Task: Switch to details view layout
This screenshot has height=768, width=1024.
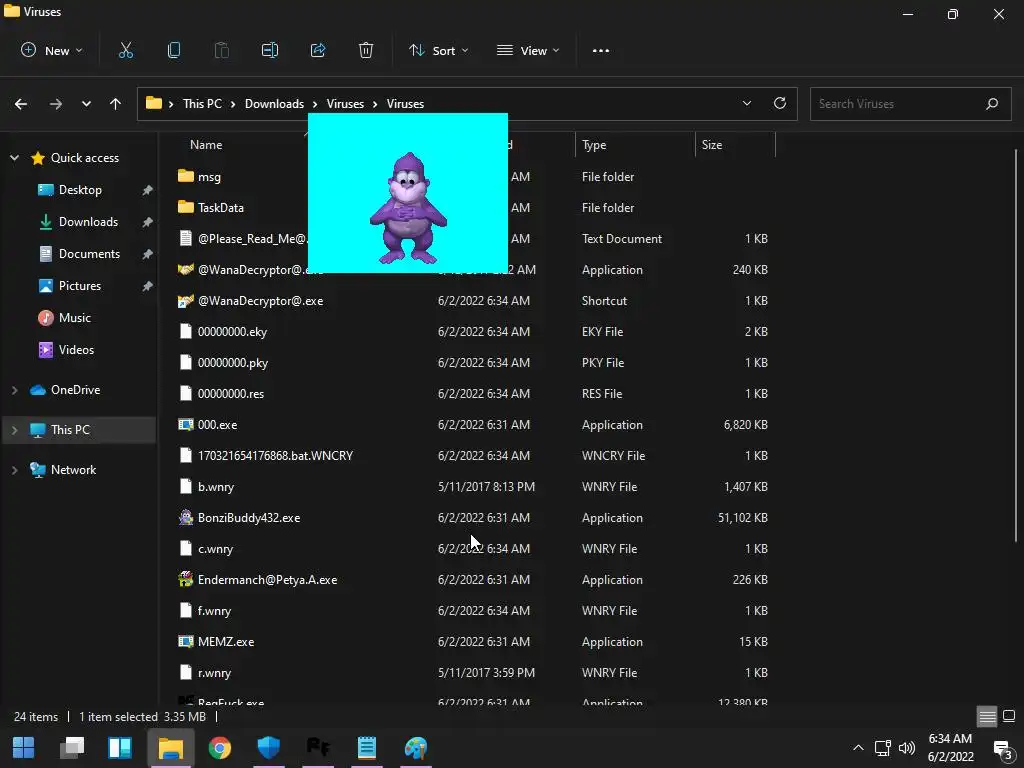Action: click(x=987, y=716)
